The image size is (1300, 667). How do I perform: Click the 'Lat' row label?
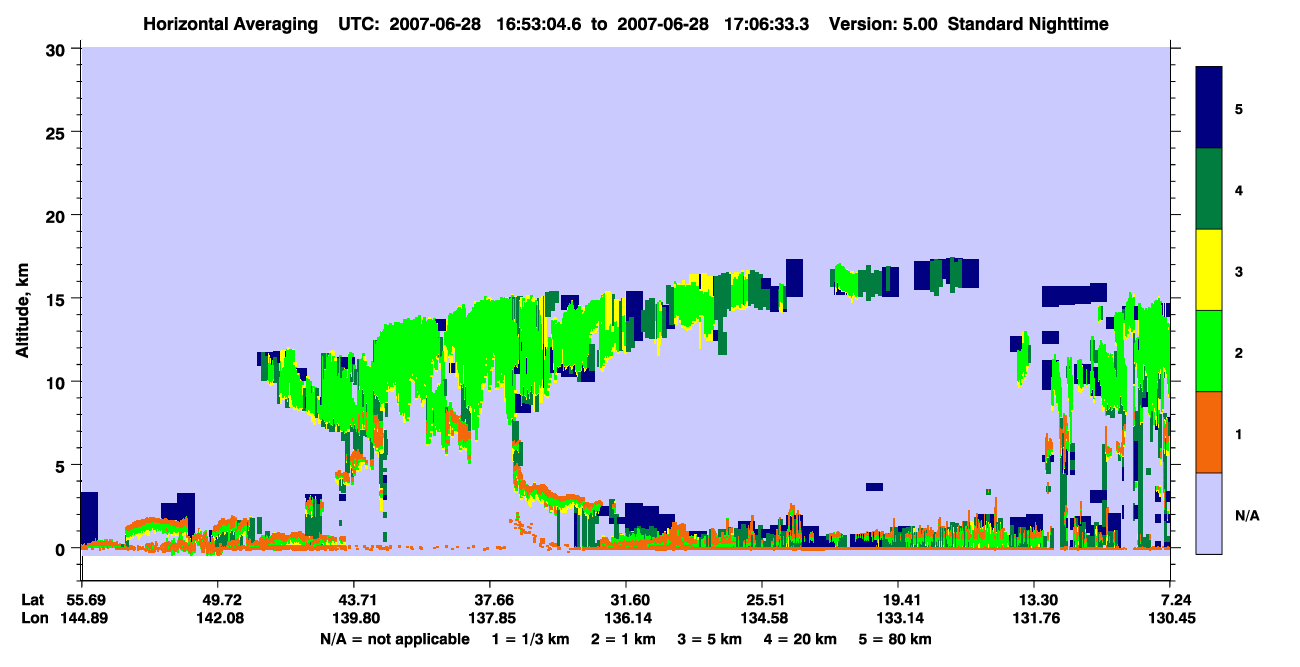pos(33,600)
